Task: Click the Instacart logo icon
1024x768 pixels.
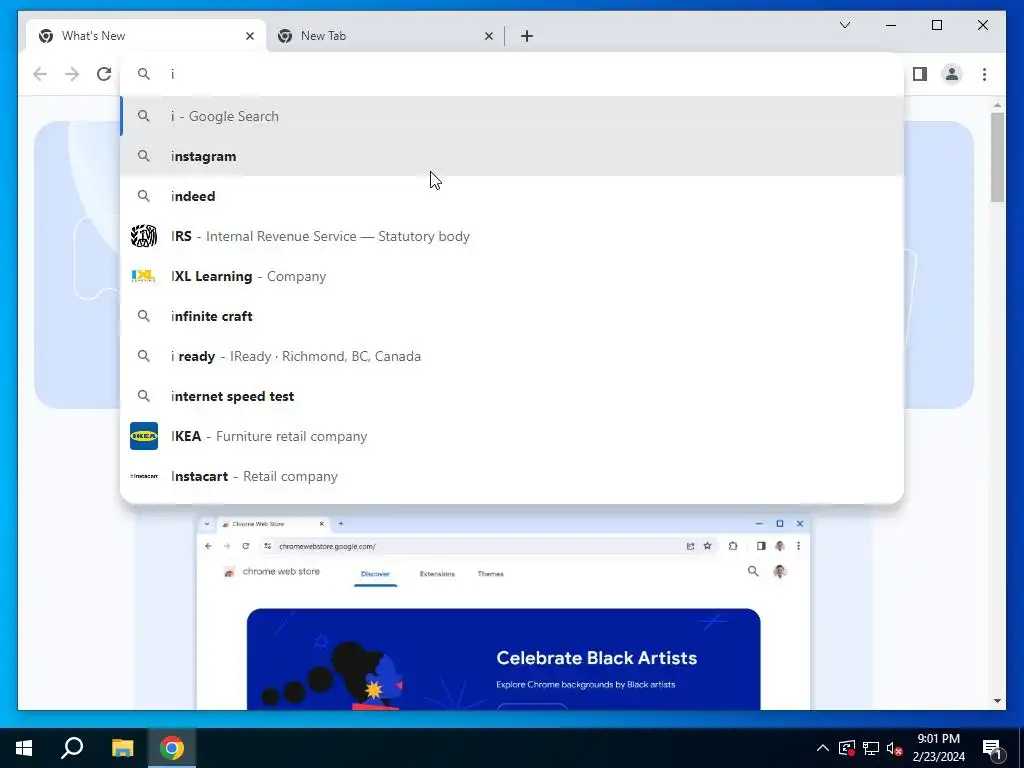Action: (144, 476)
